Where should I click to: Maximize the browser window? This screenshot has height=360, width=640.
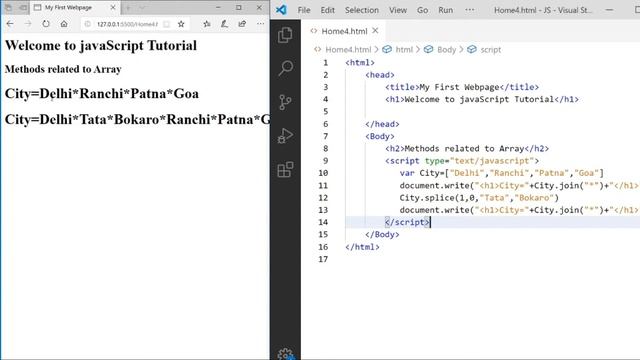(x=239, y=8)
